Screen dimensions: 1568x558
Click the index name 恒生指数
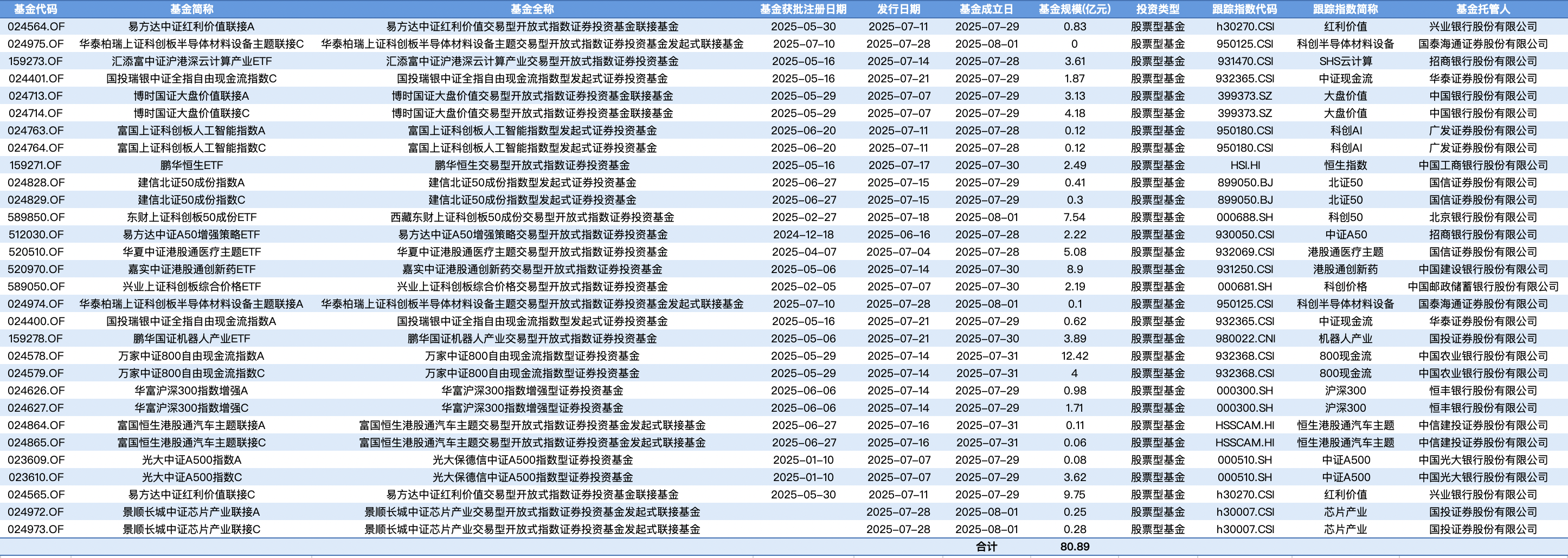[x=1345, y=166]
